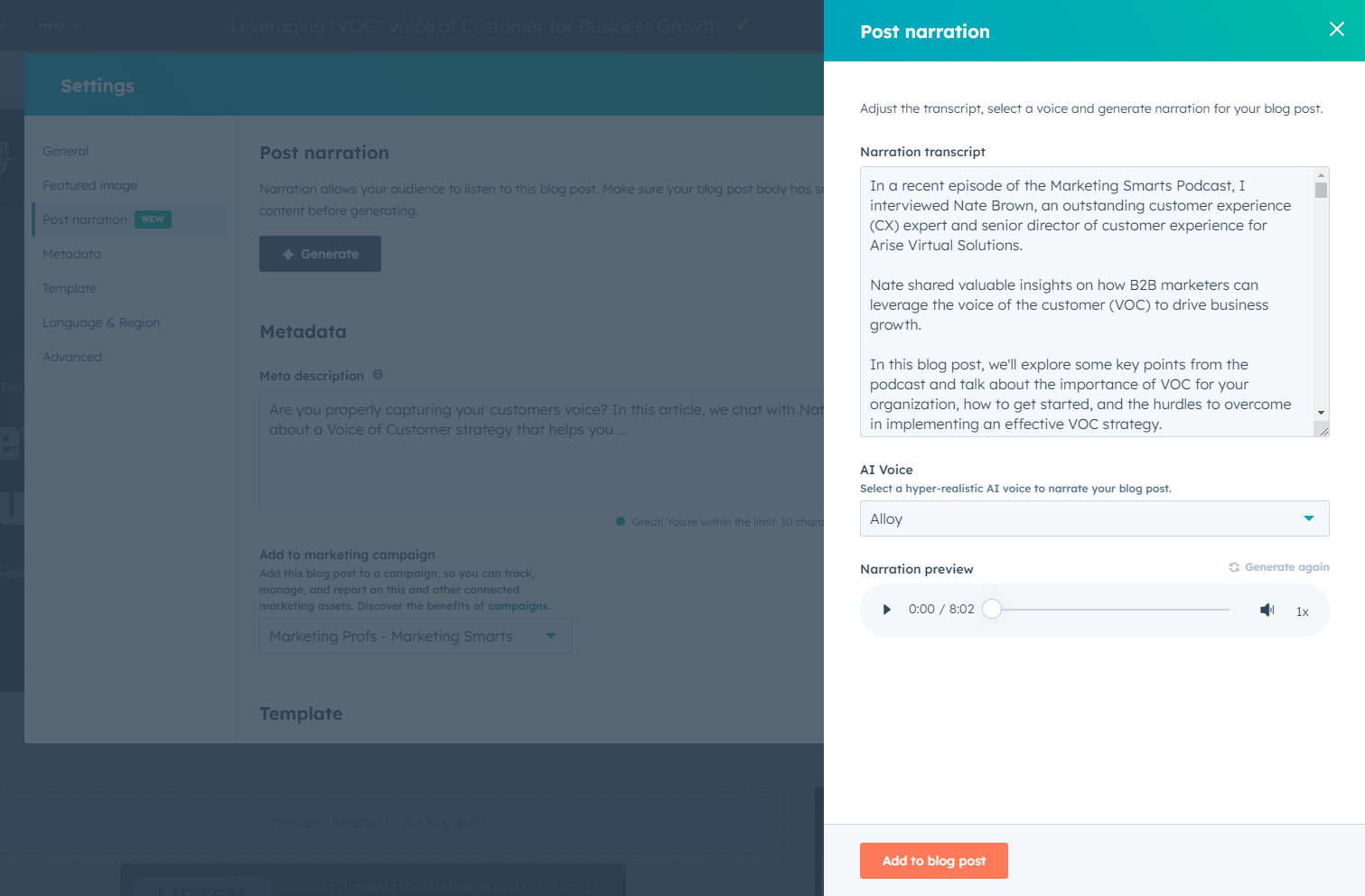The height and width of the screenshot is (896, 1365).
Task: Select the Template settings section
Action: tap(70, 287)
